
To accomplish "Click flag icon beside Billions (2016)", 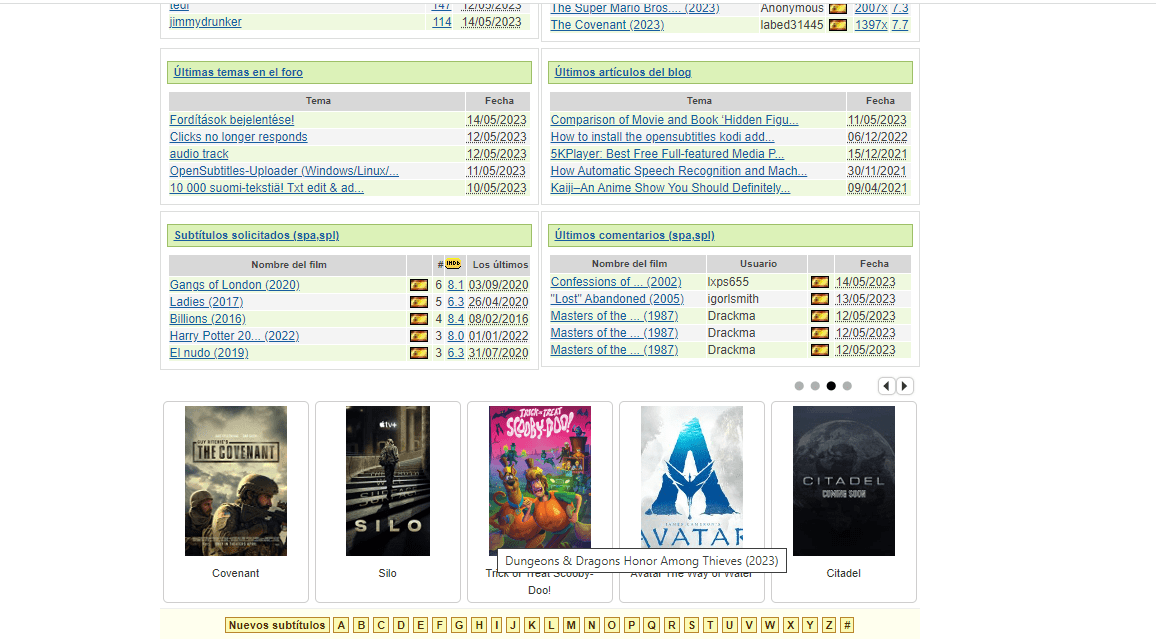I will pyautogui.click(x=418, y=319).
